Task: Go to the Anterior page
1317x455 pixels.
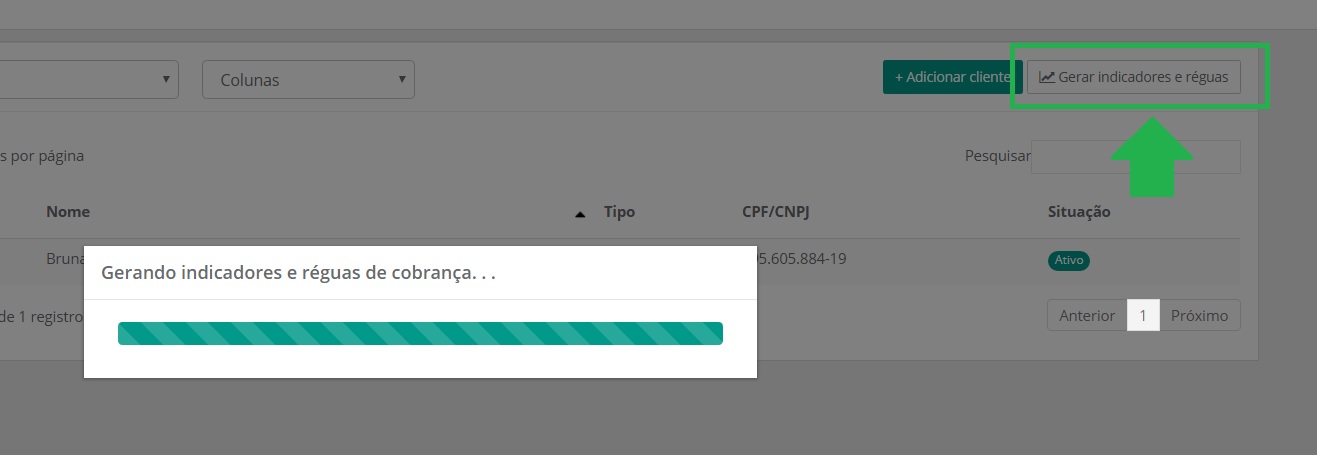Action: click(1087, 315)
